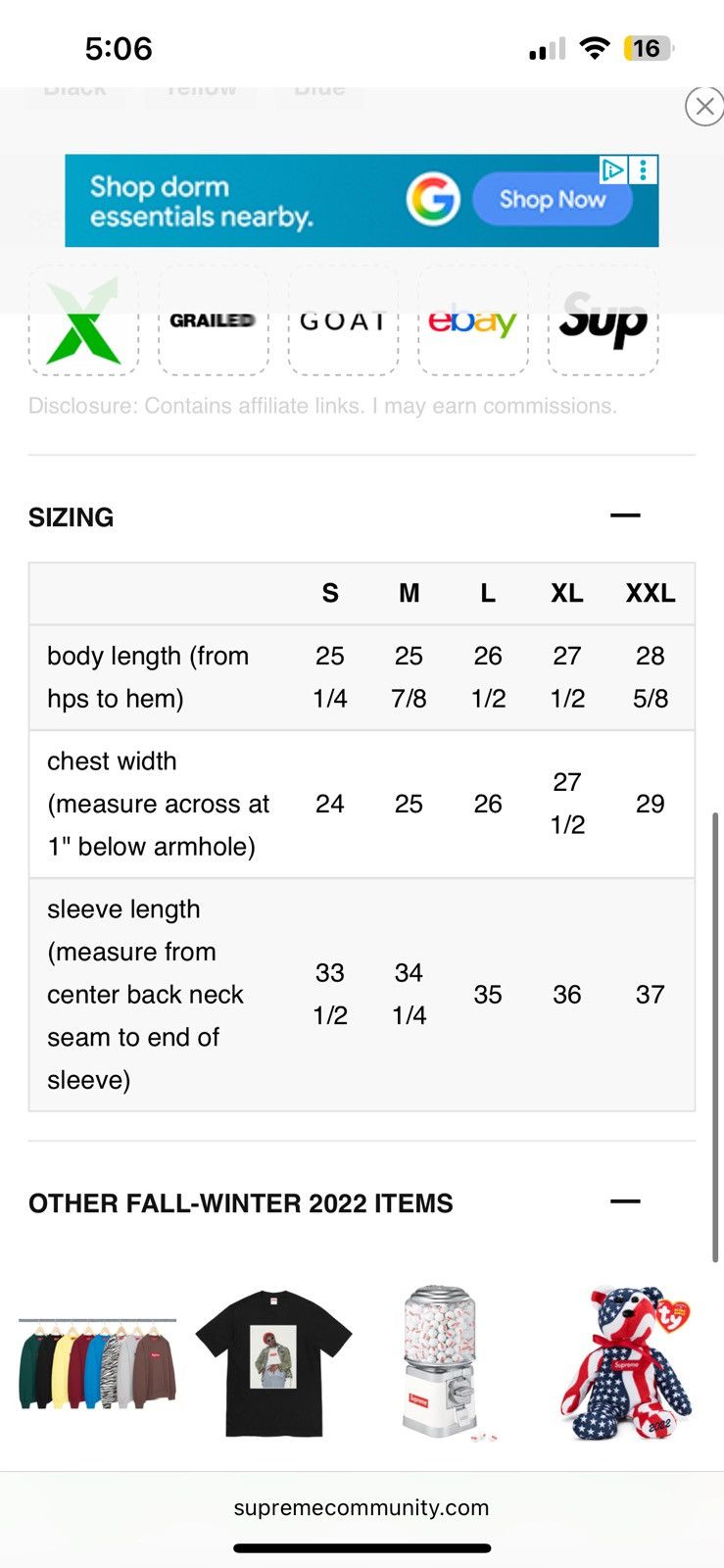
Task: Open the AdChoices info icon
Action: tap(613, 170)
